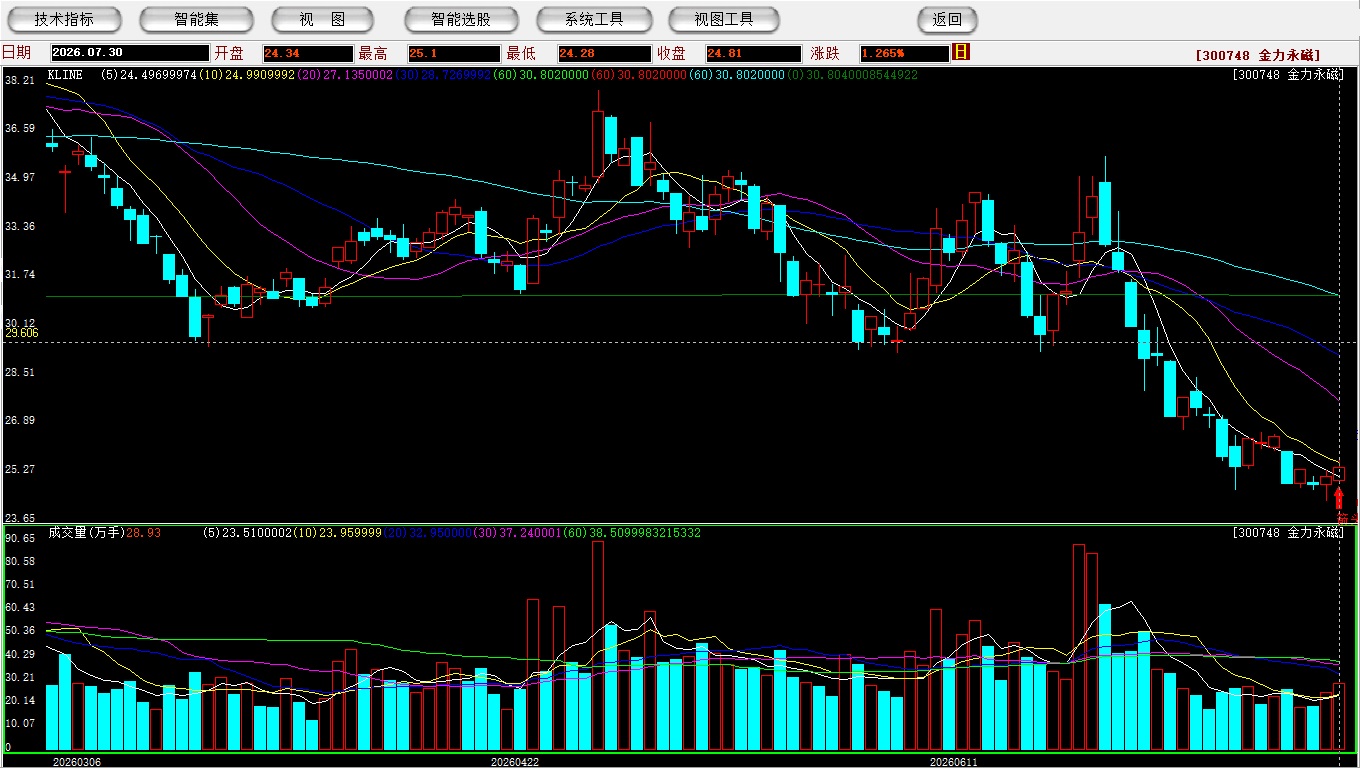Viewport: 1360px width, 768px height.
Task: Click the 31.74 price axis label
Action: (20, 275)
